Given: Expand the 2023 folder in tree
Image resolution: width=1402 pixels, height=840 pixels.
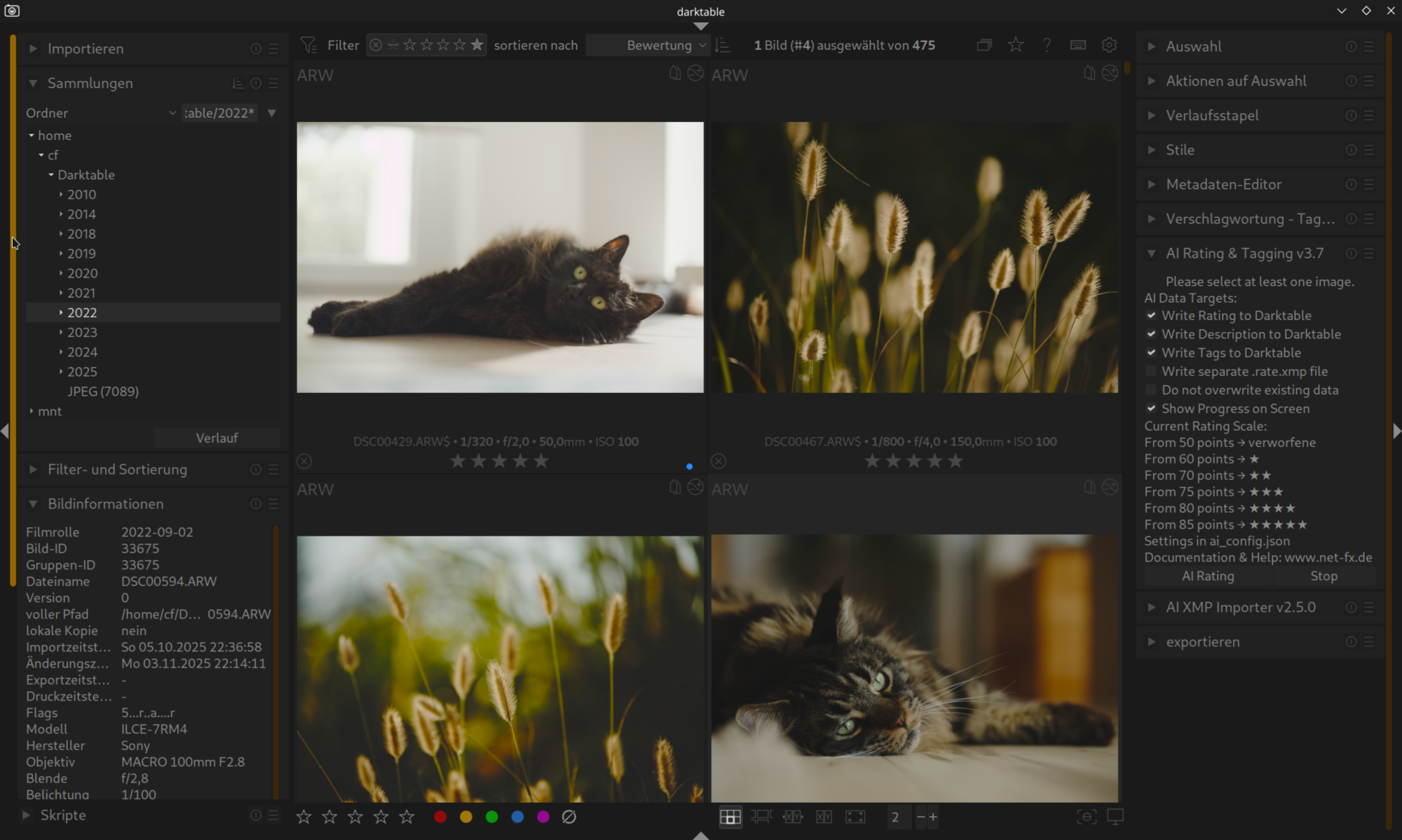Looking at the screenshot, I should (61, 333).
